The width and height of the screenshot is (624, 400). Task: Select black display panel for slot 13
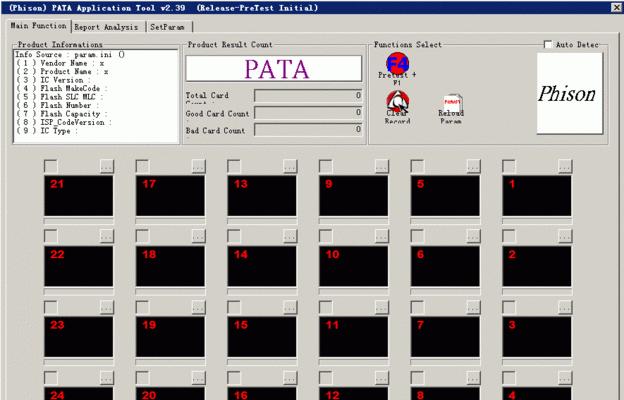pos(262,196)
